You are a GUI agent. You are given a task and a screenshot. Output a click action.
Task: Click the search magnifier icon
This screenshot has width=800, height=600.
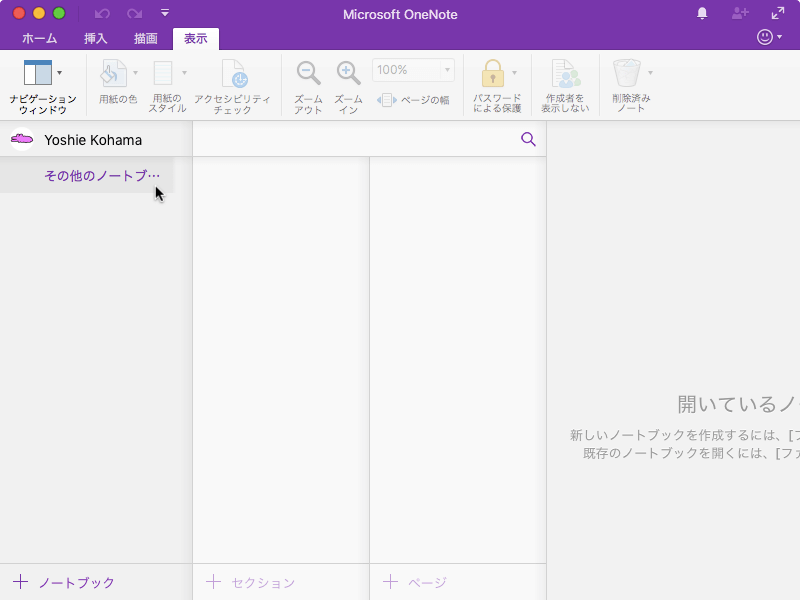(528, 139)
